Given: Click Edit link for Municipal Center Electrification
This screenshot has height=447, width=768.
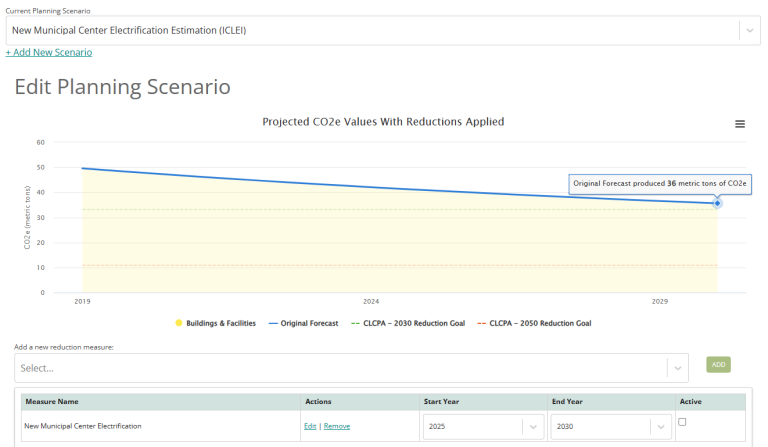Looking at the screenshot, I should click(x=310, y=426).
